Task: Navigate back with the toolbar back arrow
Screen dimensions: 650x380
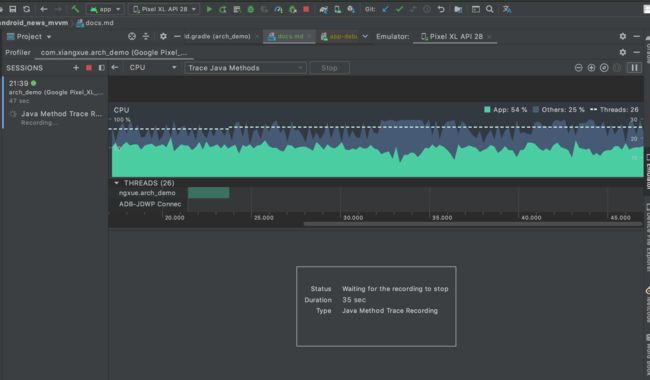Action: click(44, 9)
